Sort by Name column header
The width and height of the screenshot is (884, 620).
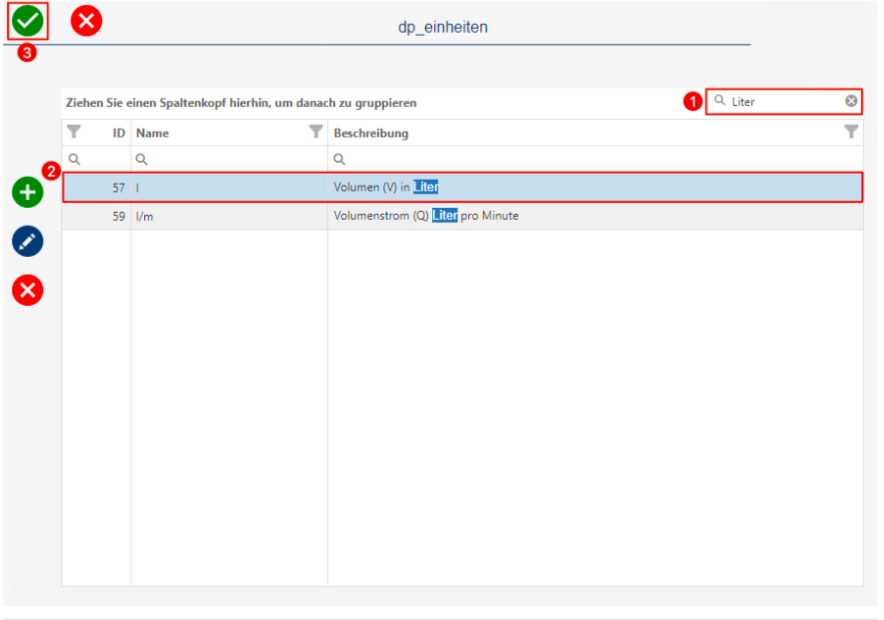pos(152,133)
